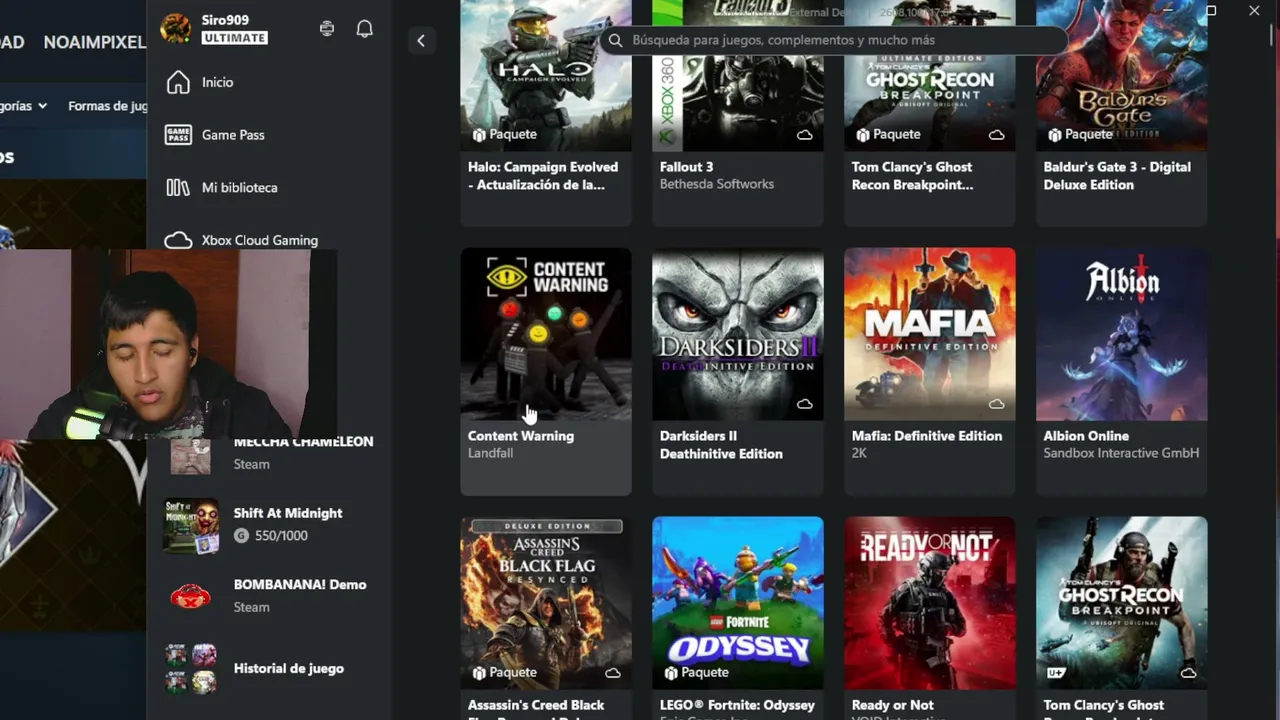The width and height of the screenshot is (1280, 720).
Task: Click the cloud icon on Fallout 3 card
Action: (x=805, y=135)
